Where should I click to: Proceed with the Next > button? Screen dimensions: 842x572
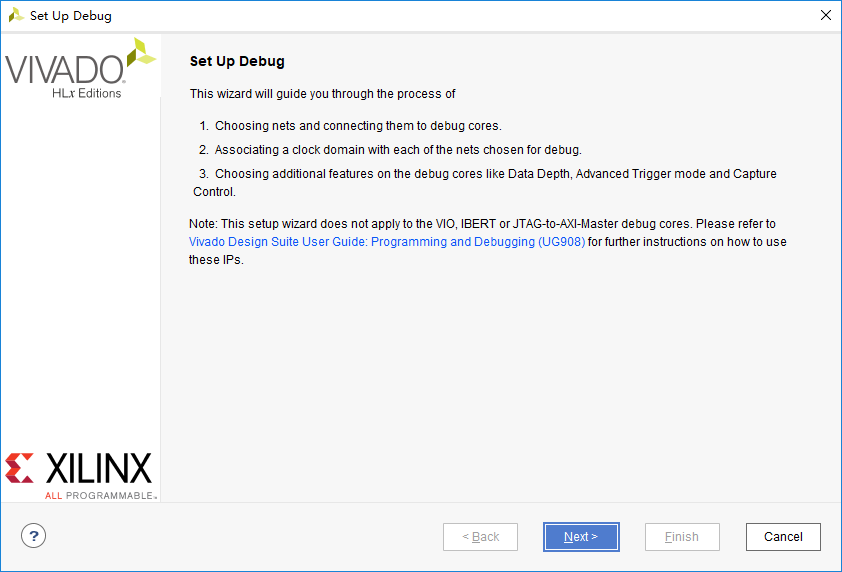581,537
